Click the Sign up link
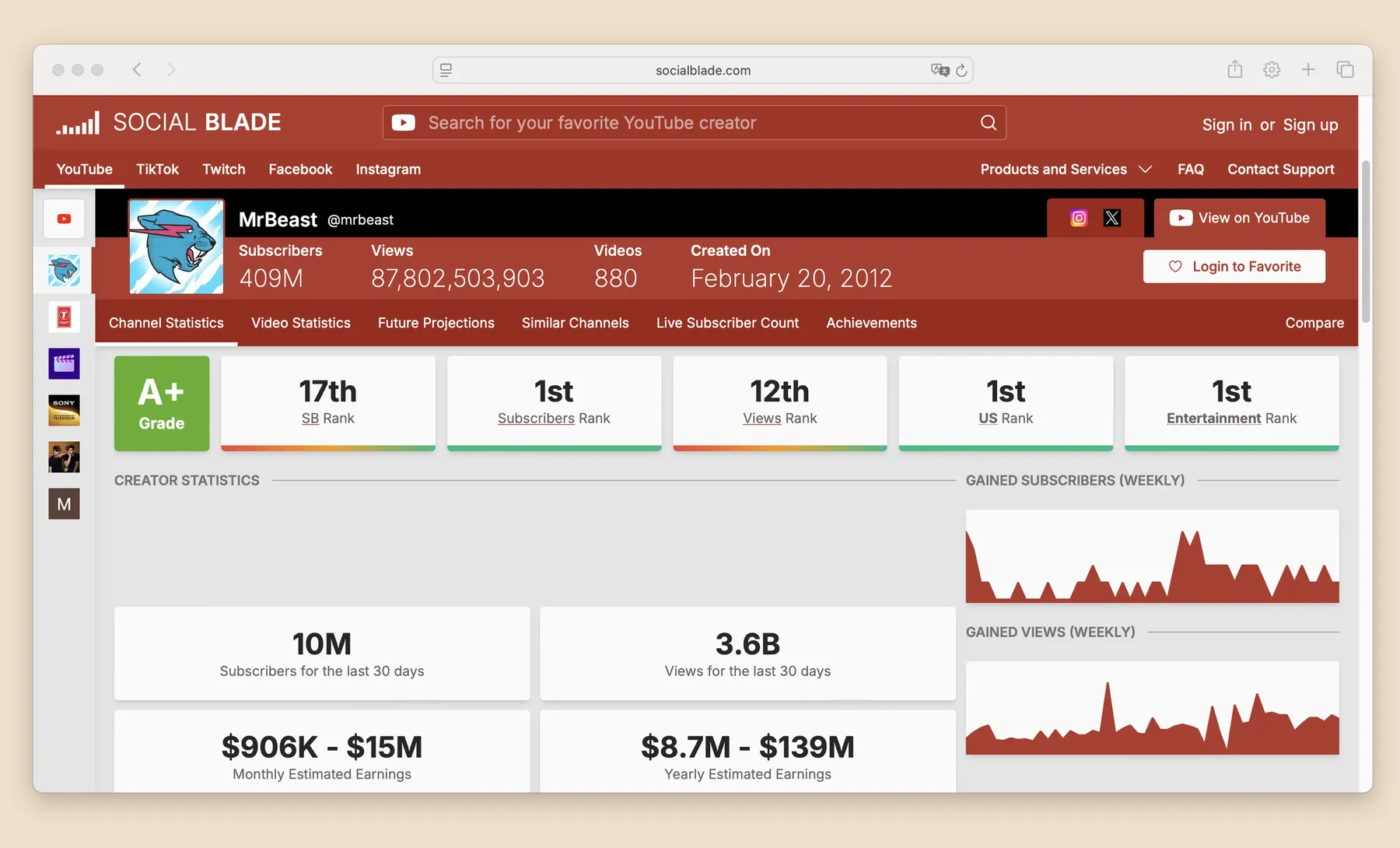Image resolution: width=1400 pixels, height=848 pixels. point(1311,124)
